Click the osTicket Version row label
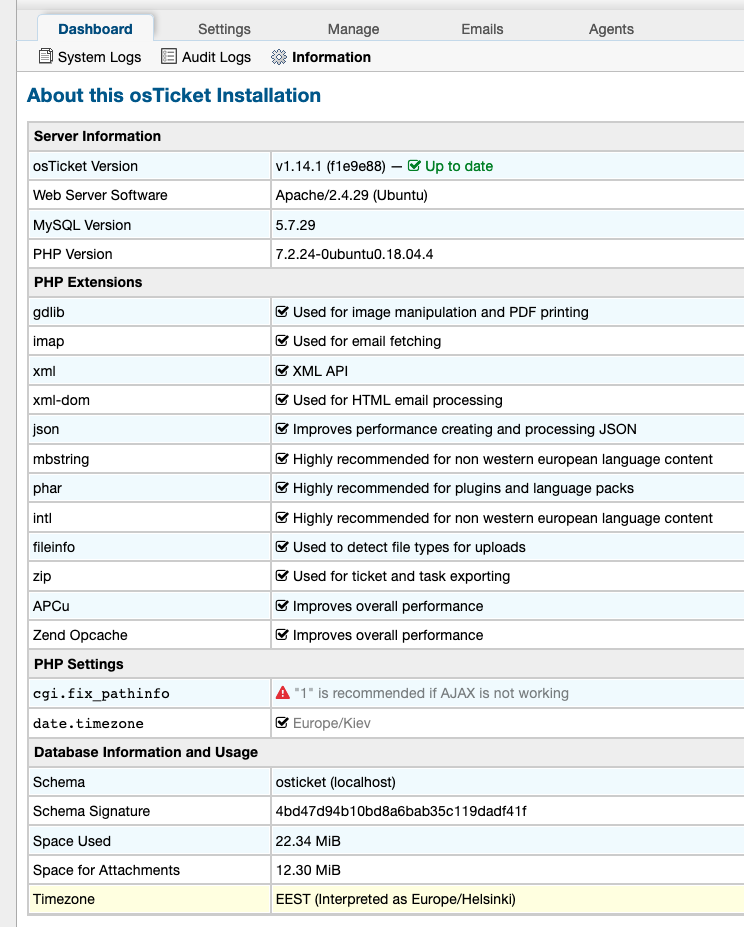 [x=85, y=166]
